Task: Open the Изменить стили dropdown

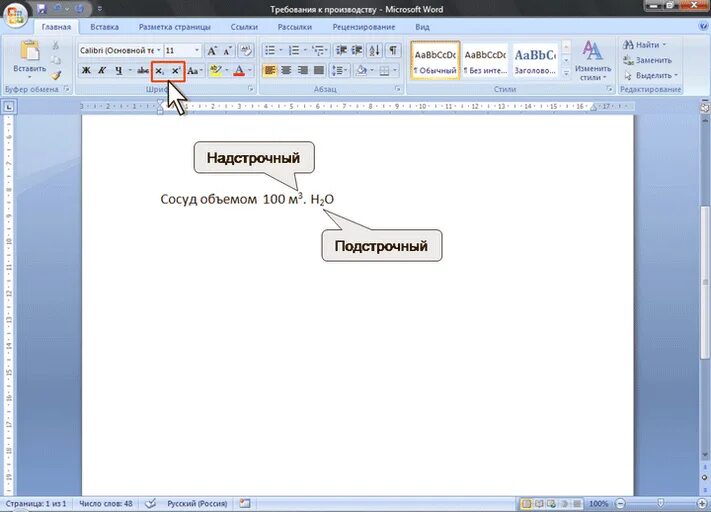Action: point(593,61)
